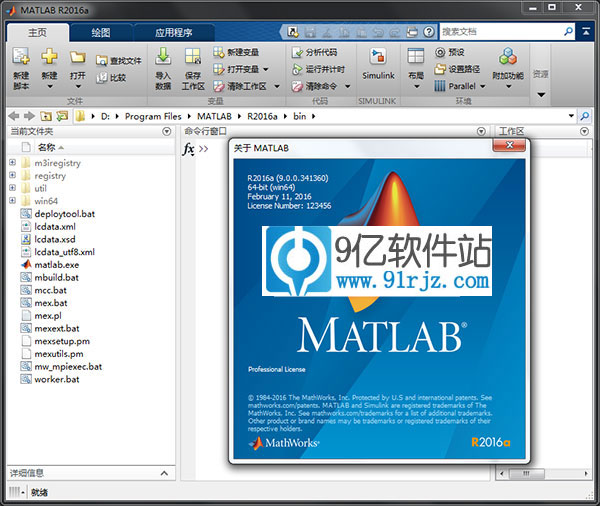The image size is (600, 506).
Task: Click the Open (打开) folder icon
Action: coord(78,57)
